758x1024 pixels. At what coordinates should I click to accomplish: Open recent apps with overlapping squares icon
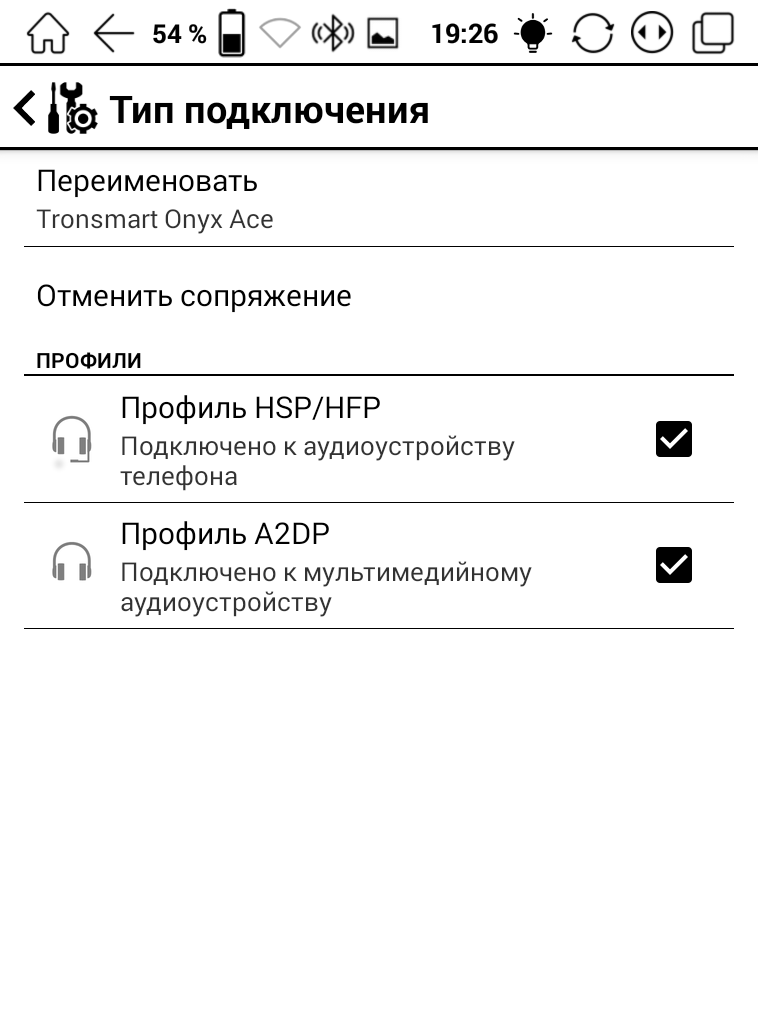[x=712, y=34]
